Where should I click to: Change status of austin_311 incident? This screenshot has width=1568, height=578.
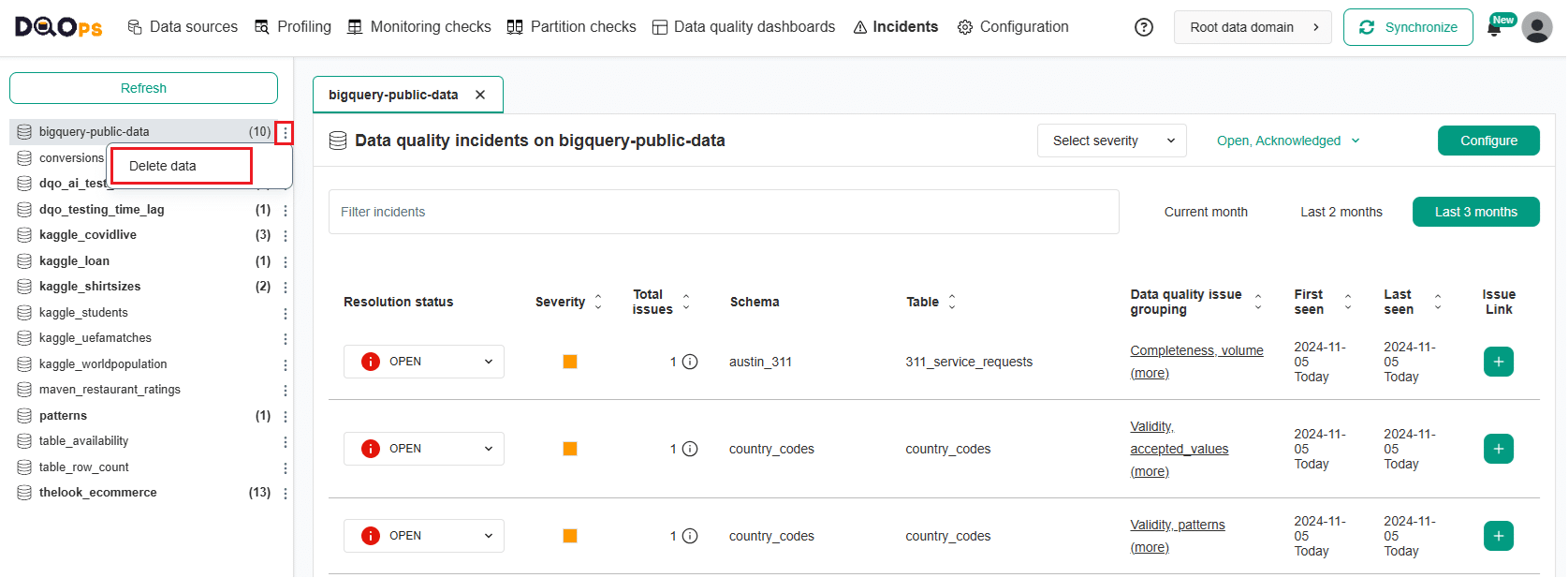(x=424, y=362)
